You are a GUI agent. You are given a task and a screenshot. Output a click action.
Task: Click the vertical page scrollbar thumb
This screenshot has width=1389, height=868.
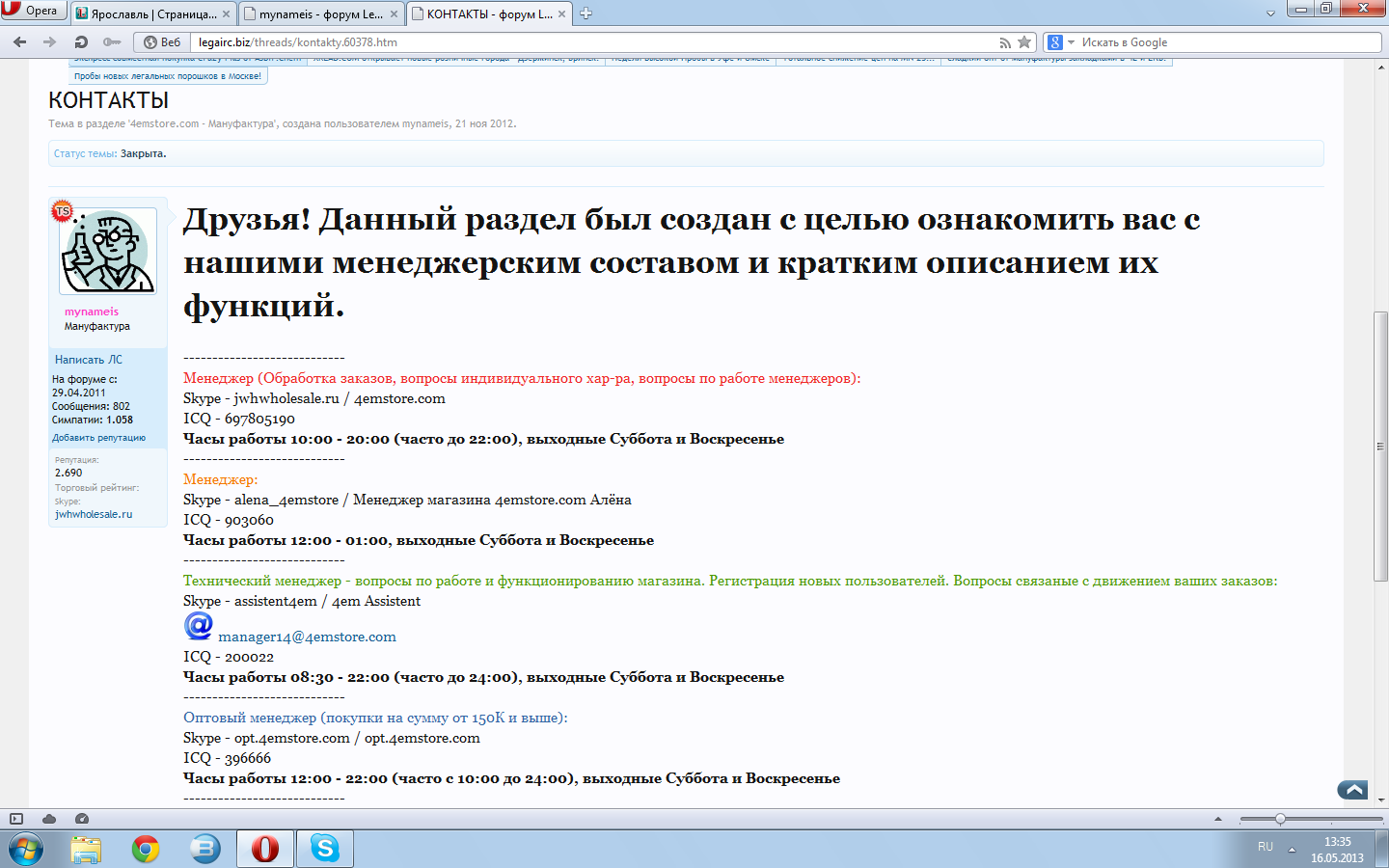(1381, 447)
